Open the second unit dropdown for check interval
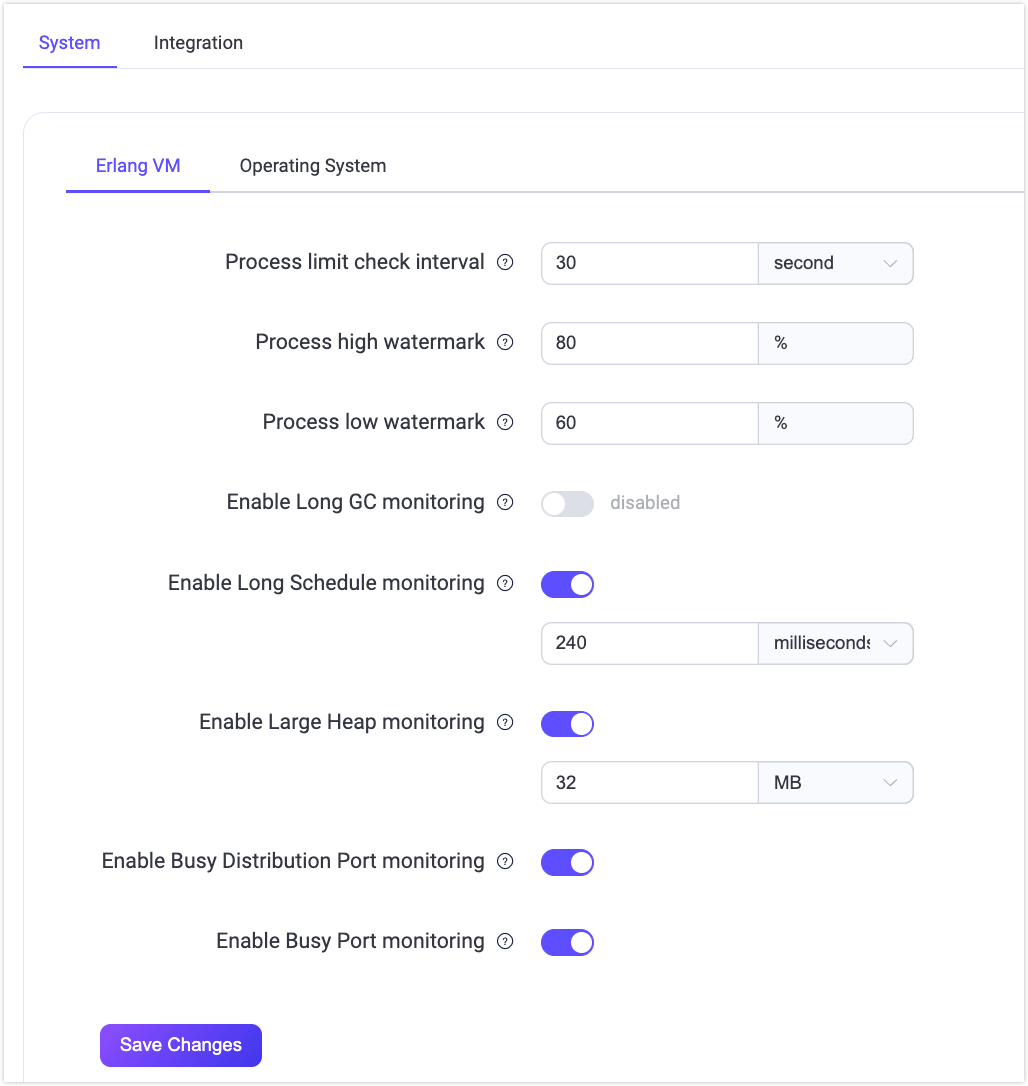 coord(835,263)
